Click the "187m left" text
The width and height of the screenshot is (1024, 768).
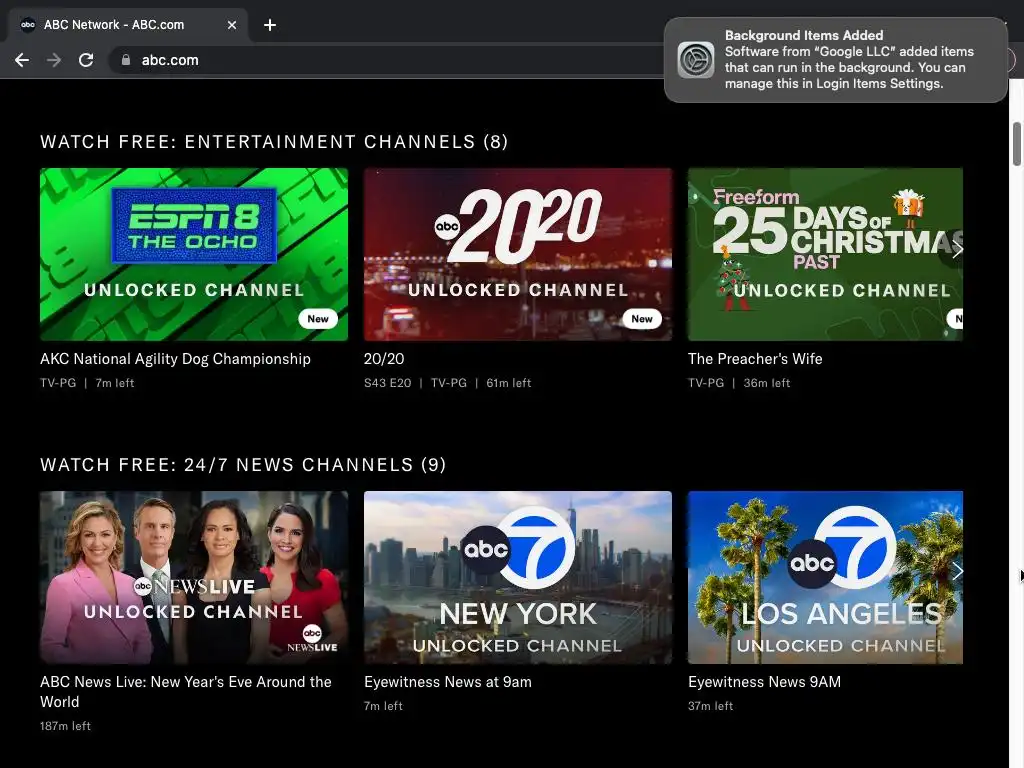pos(65,726)
